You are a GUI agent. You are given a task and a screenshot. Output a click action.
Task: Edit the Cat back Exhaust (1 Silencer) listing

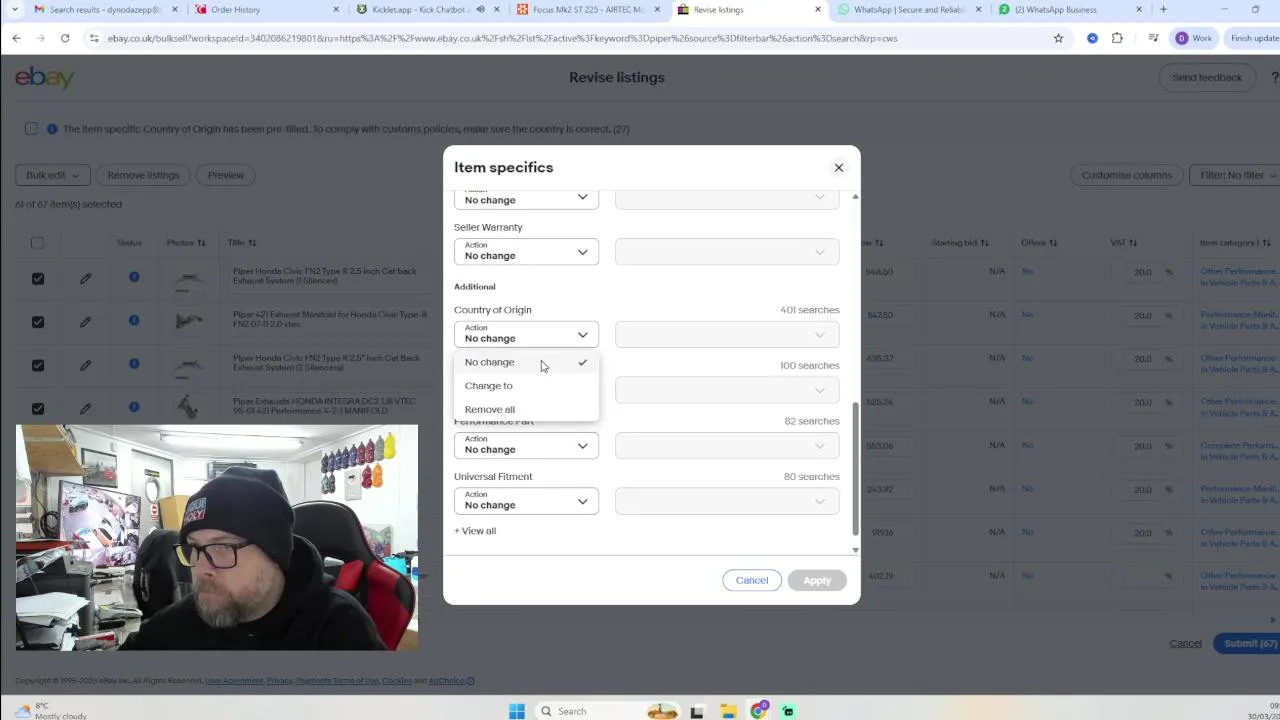pyautogui.click(x=85, y=278)
